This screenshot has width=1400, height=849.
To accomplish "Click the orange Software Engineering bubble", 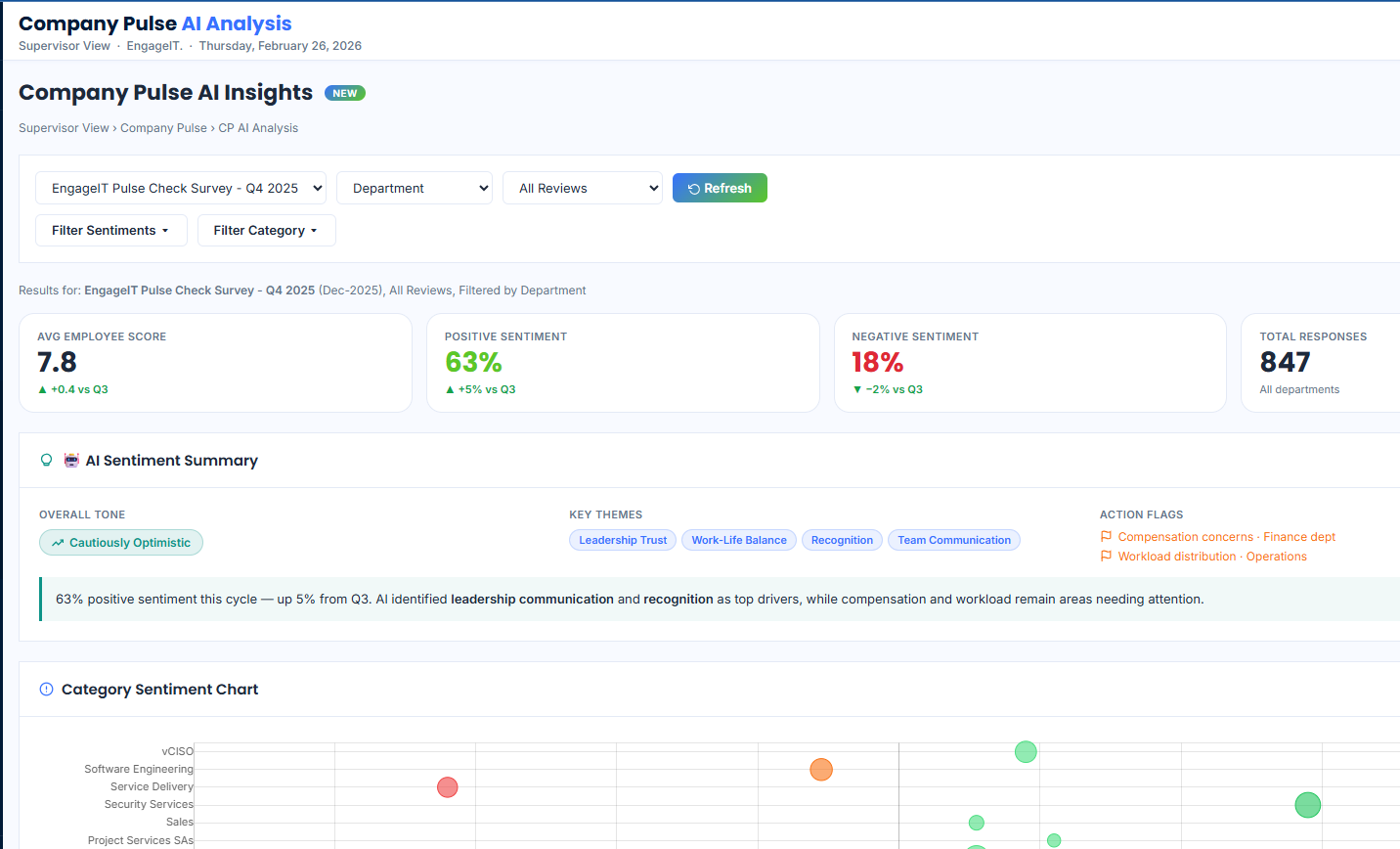I will coord(821,770).
